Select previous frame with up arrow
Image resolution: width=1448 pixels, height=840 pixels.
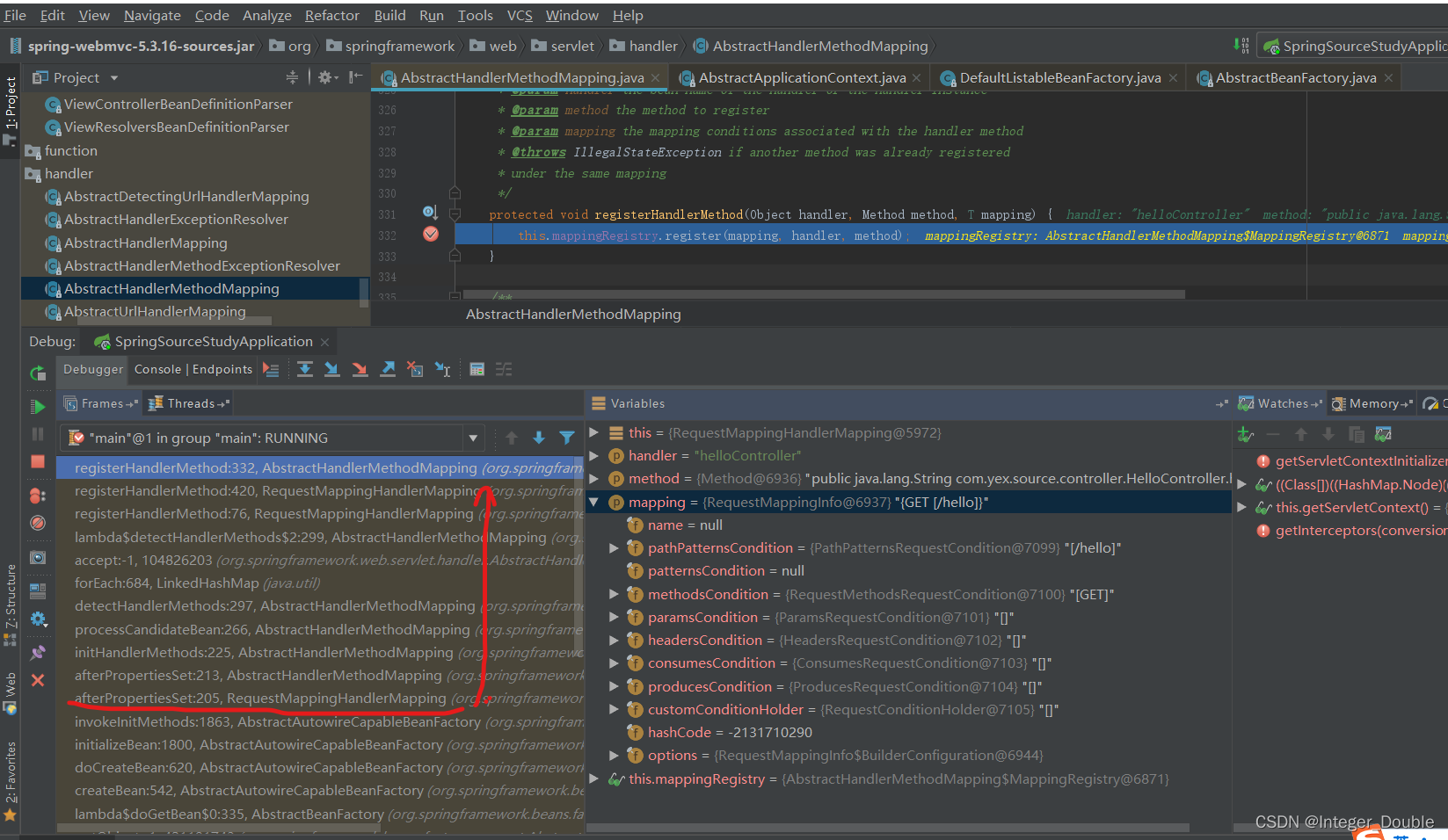tap(512, 438)
